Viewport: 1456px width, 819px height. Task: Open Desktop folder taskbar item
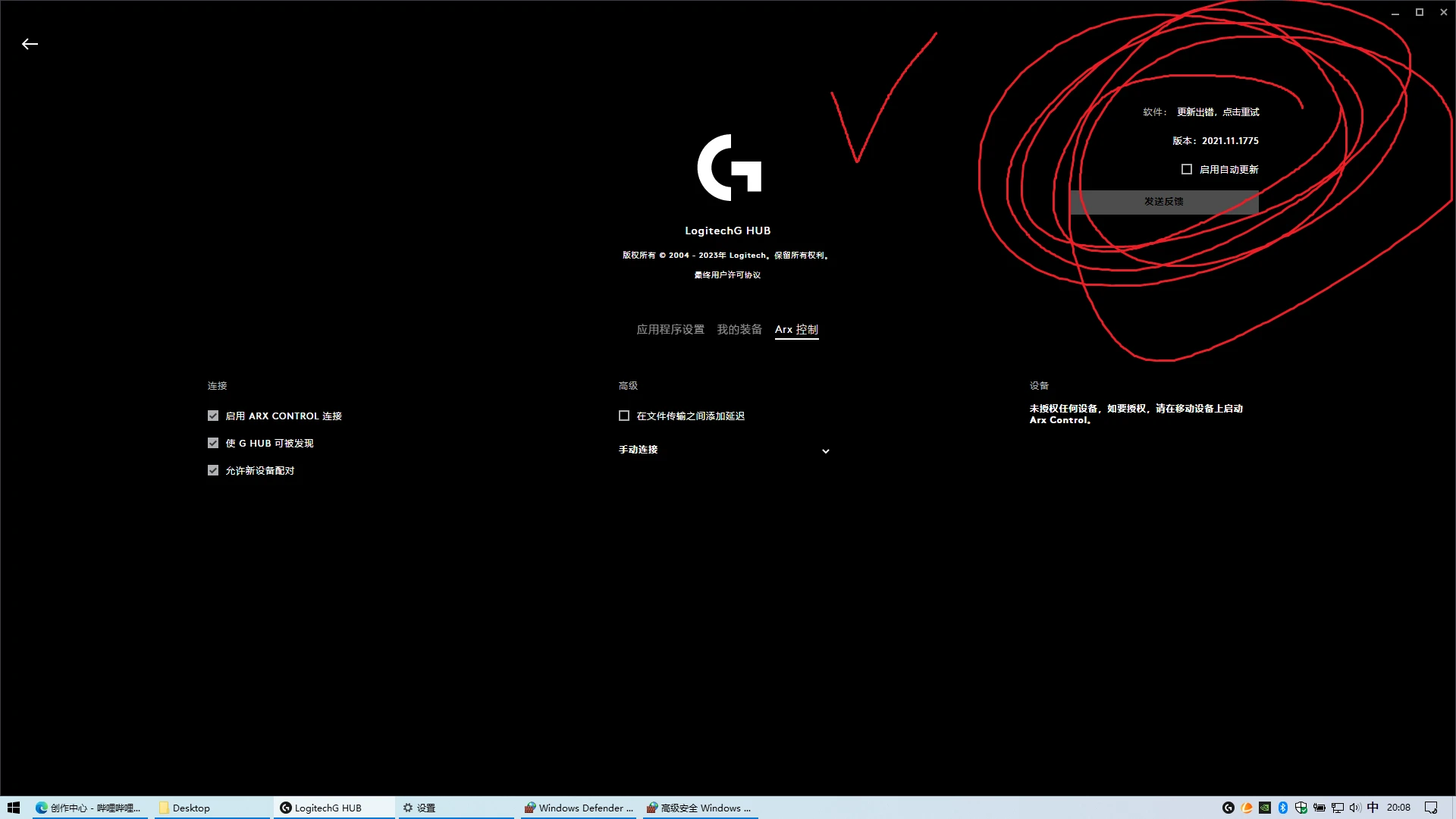pyautogui.click(x=212, y=808)
